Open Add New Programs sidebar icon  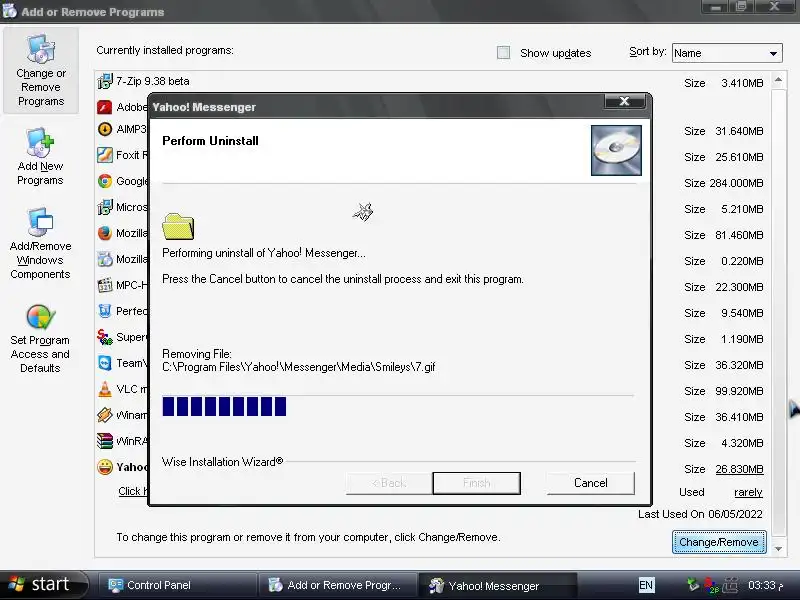click(40, 156)
